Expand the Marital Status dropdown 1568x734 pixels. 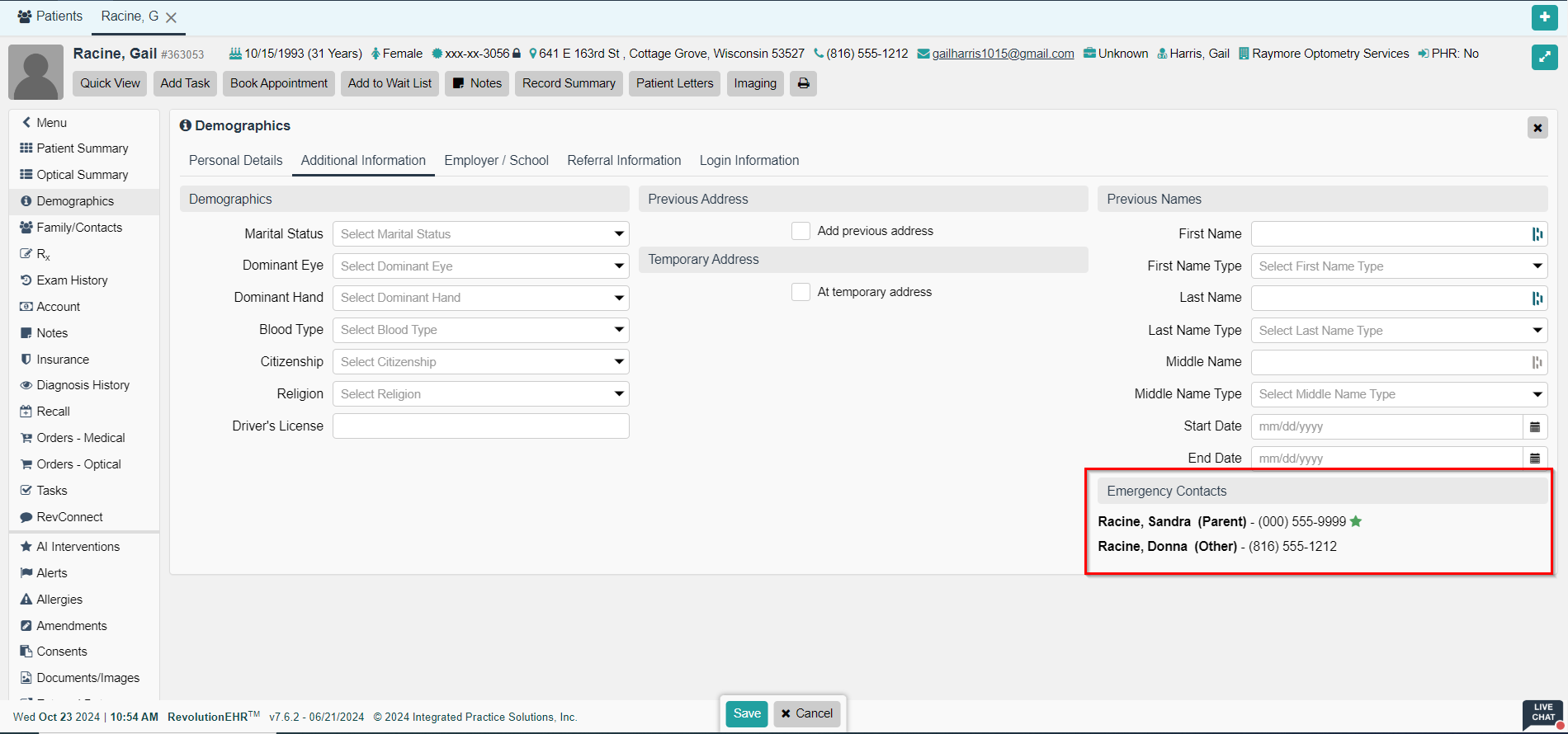[x=480, y=234]
